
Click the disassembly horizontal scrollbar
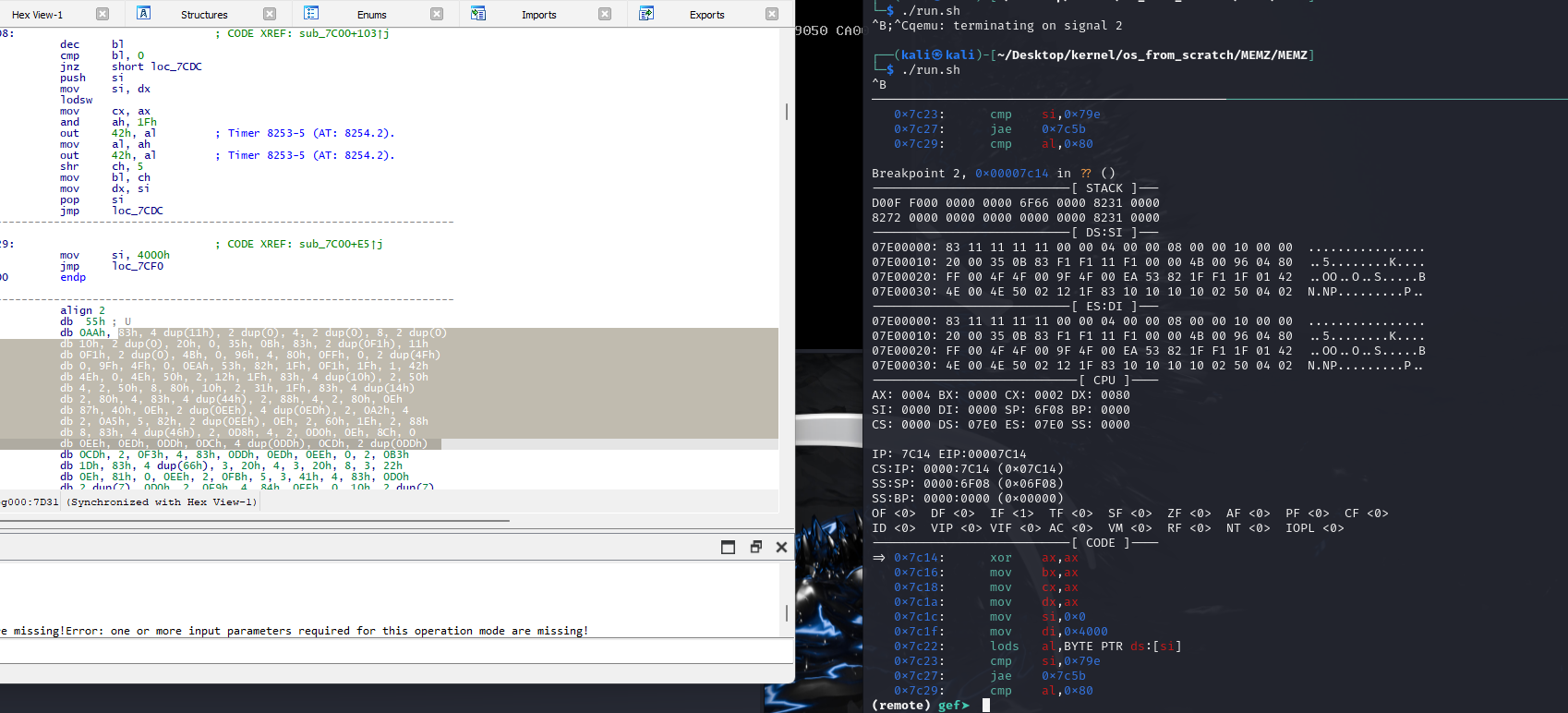254,522
